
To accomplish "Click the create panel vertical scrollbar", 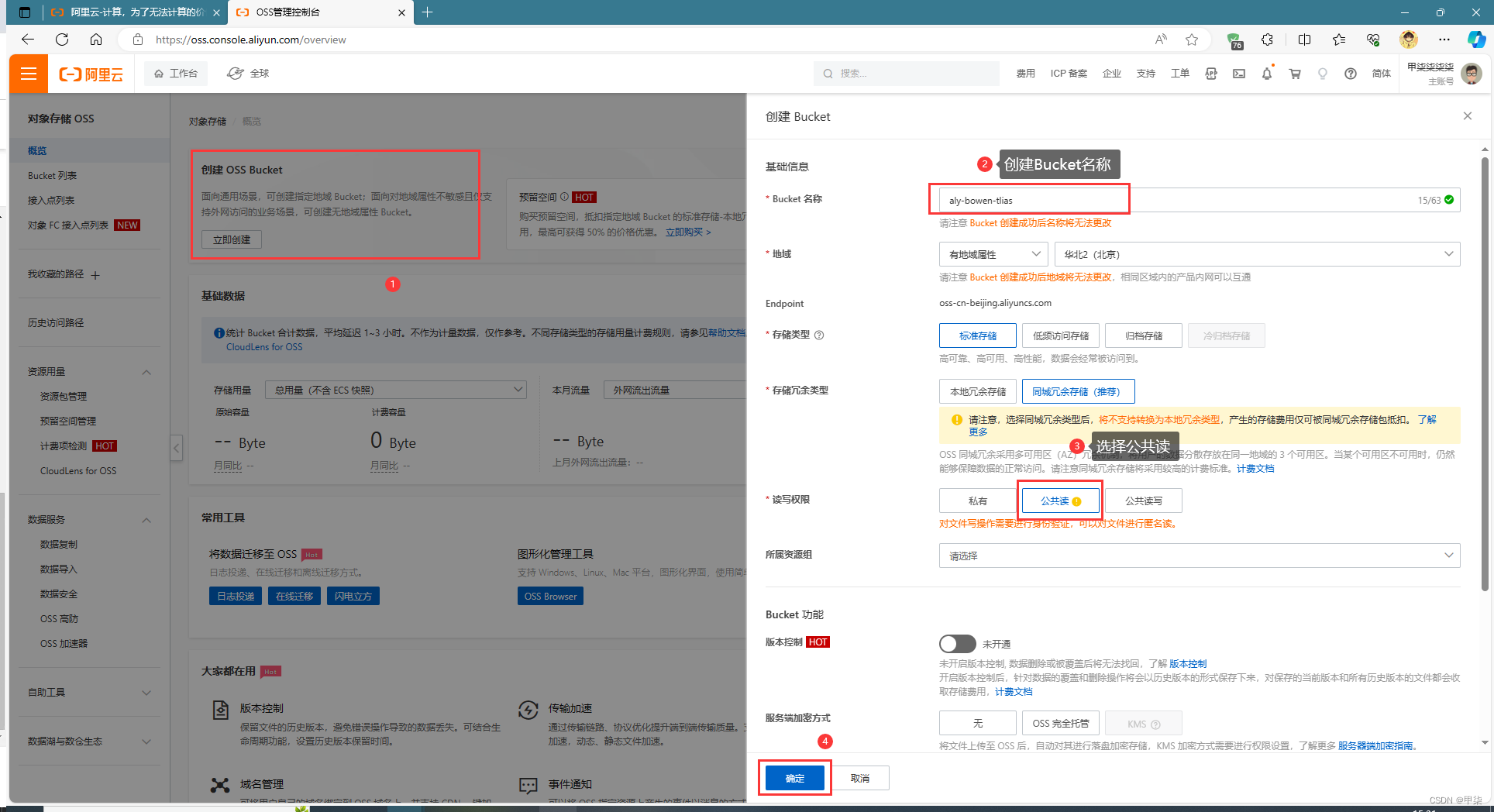I will 1485,373.
